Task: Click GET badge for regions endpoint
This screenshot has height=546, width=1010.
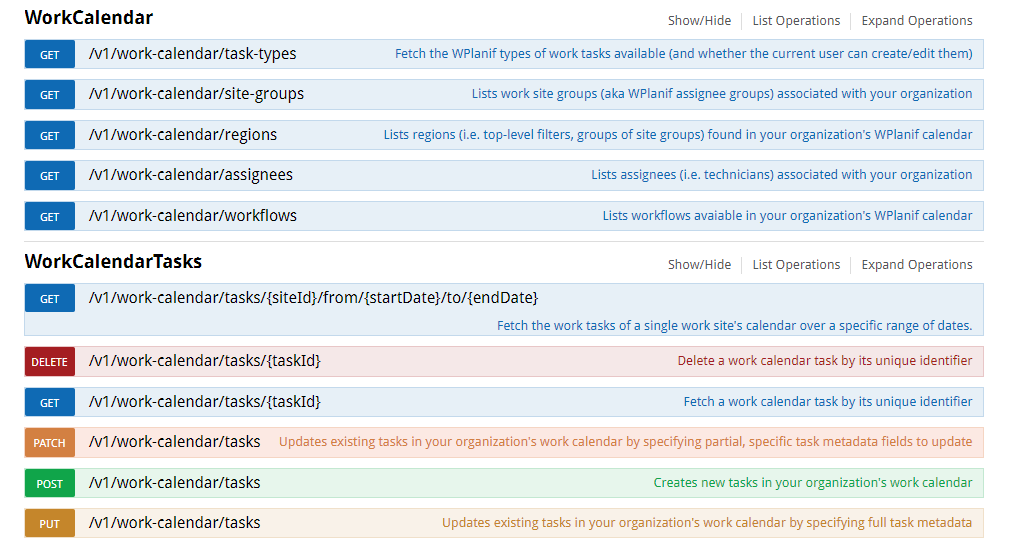Action: point(49,136)
